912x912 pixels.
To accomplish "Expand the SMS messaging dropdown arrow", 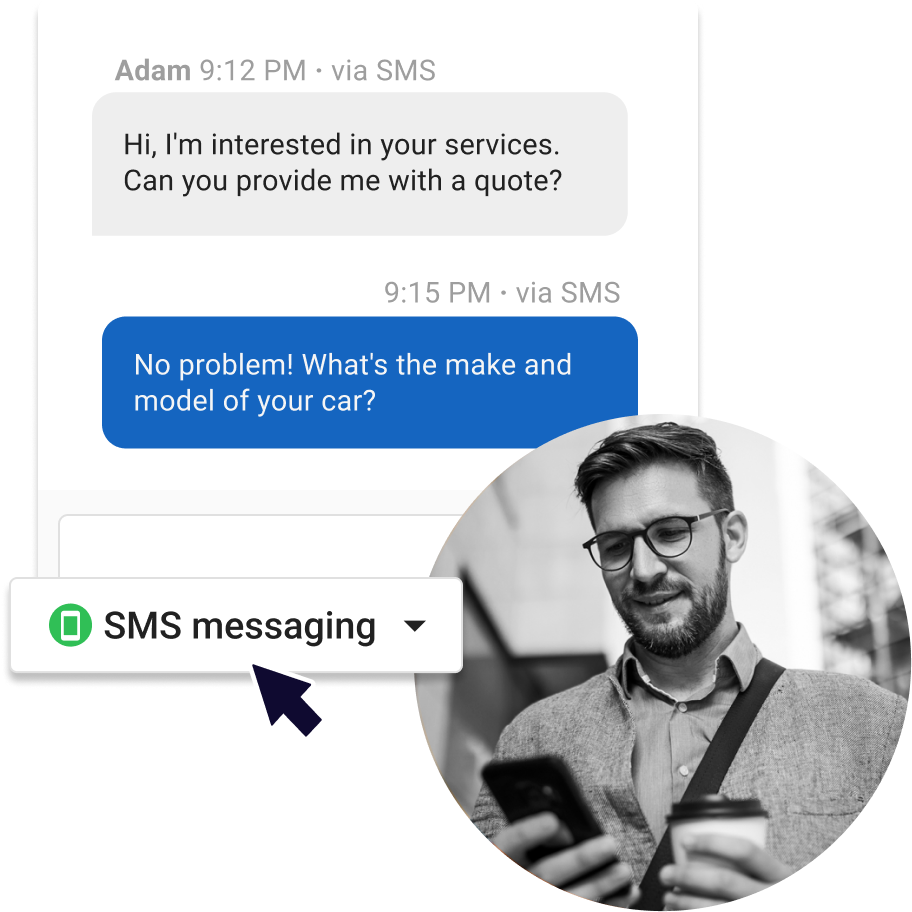I will pos(415,626).
